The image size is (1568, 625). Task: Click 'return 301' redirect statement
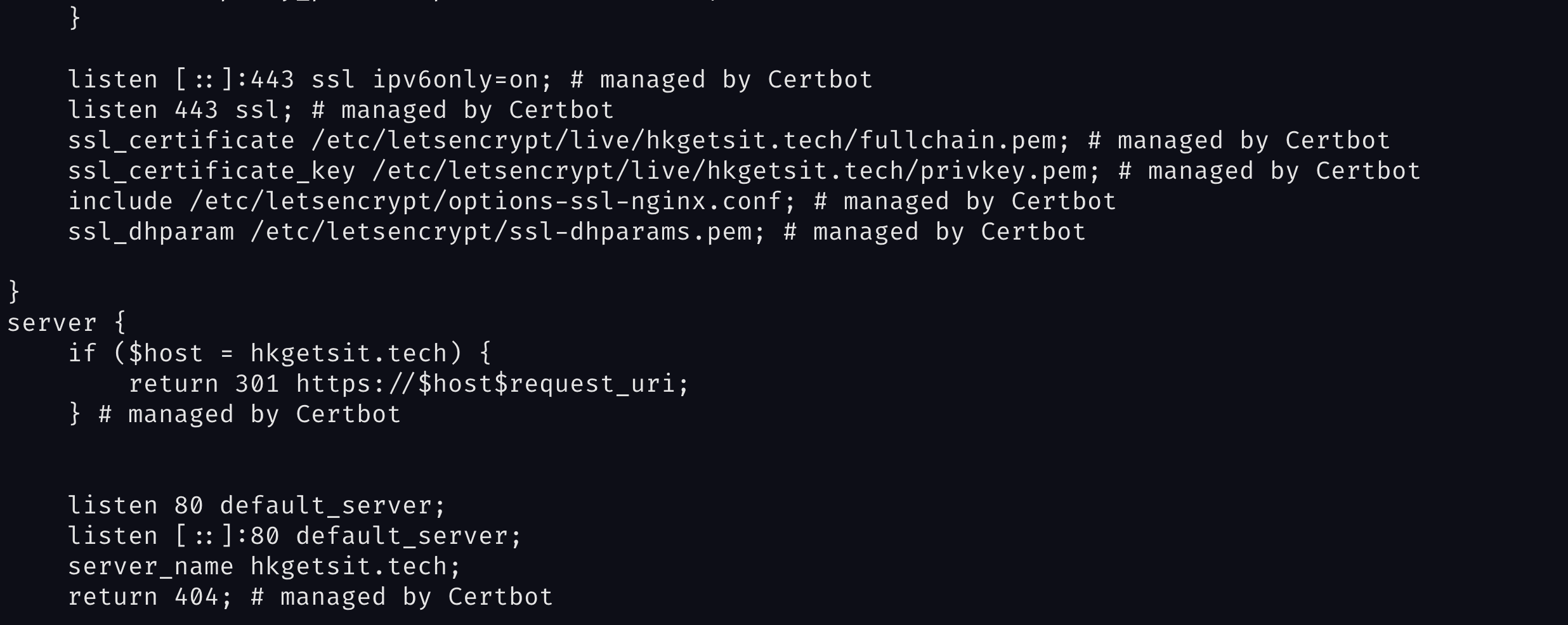[204, 384]
